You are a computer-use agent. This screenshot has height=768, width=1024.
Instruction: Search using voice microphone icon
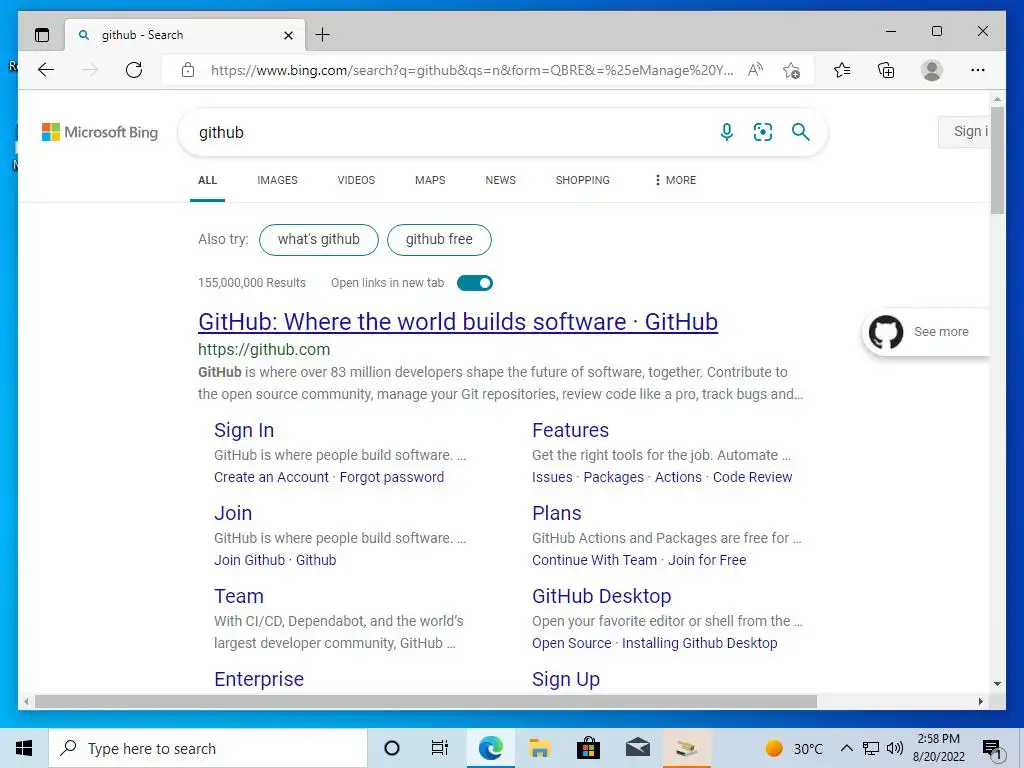(727, 132)
